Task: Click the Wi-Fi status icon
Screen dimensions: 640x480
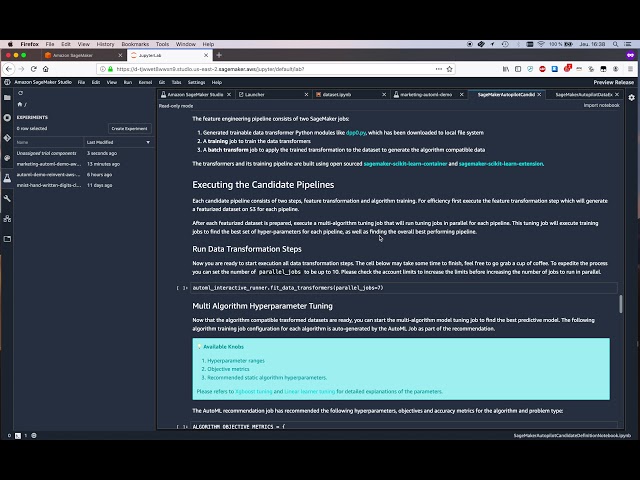Action: click(541, 44)
